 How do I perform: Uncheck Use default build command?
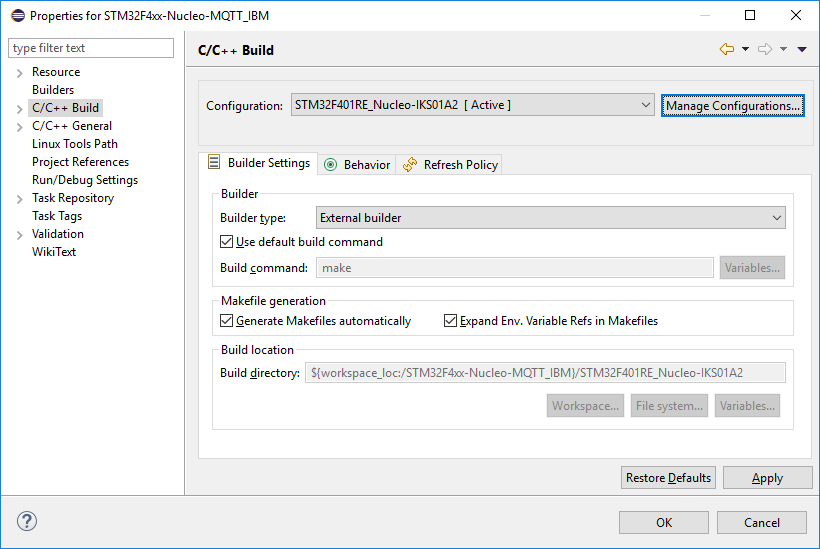point(226,242)
